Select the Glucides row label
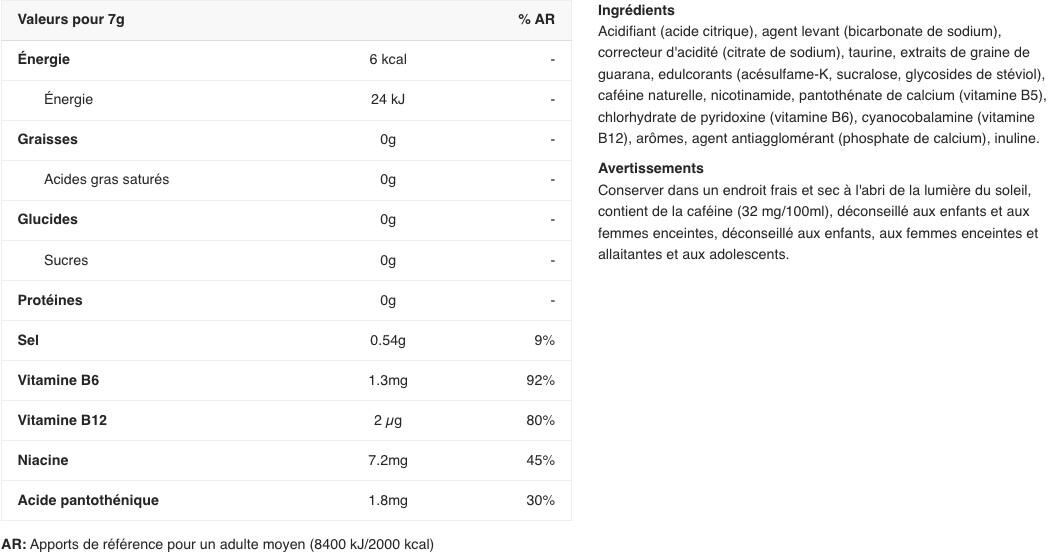1051x556 pixels. [48, 219]
